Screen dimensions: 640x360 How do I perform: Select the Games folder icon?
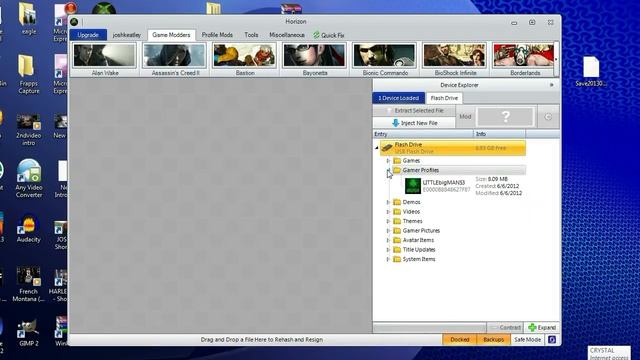(397, 161)
